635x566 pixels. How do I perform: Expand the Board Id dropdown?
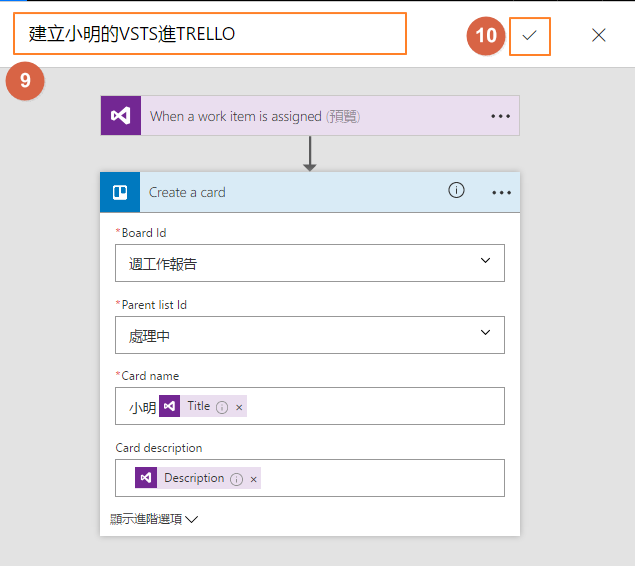(x=485, y=262)
